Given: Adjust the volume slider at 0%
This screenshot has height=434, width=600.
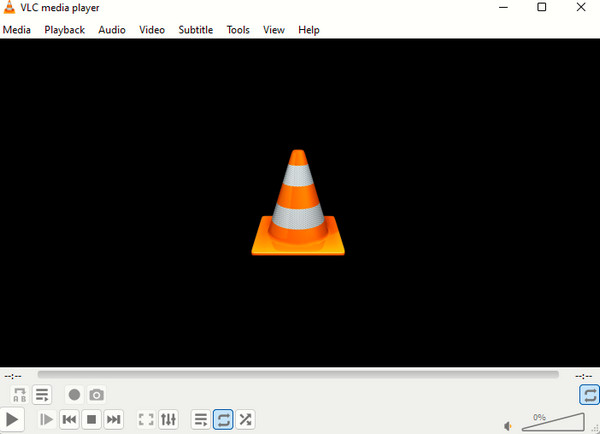Looking at the screenshot, I should (x=553, y=422).
